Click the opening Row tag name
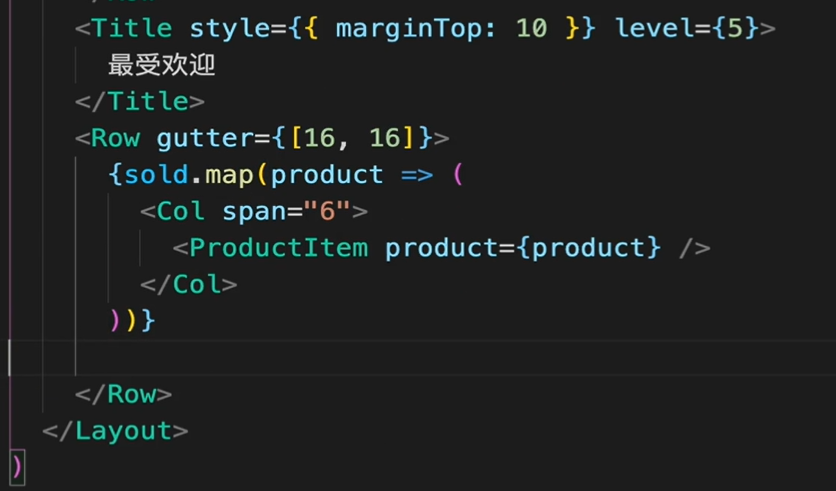 (116, 138)
